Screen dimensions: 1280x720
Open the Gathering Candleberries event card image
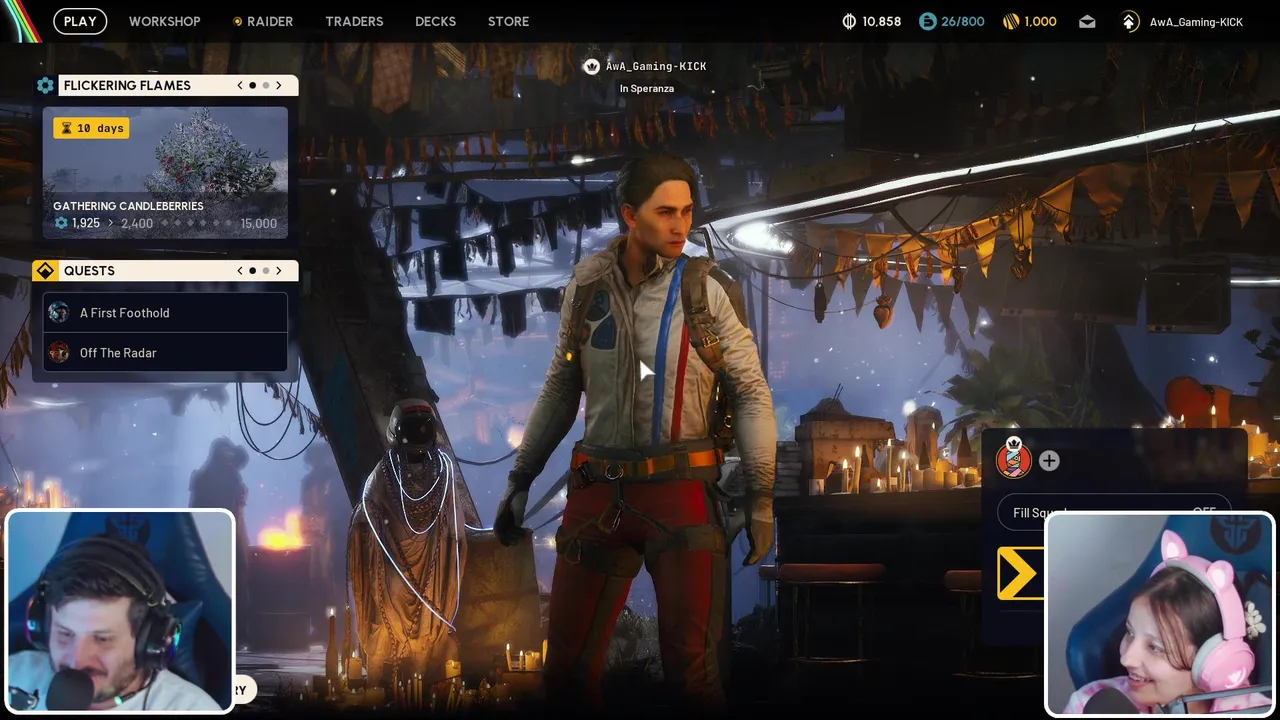pos(165,172)
